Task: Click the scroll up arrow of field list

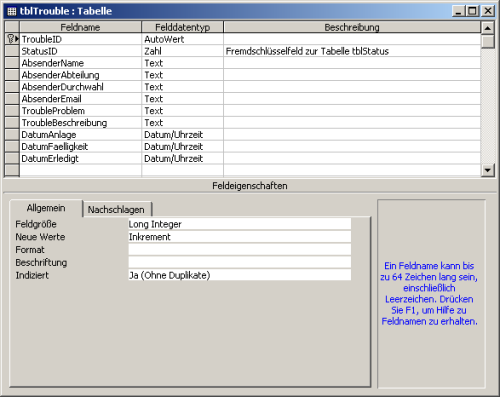Action: pos(488,28)
